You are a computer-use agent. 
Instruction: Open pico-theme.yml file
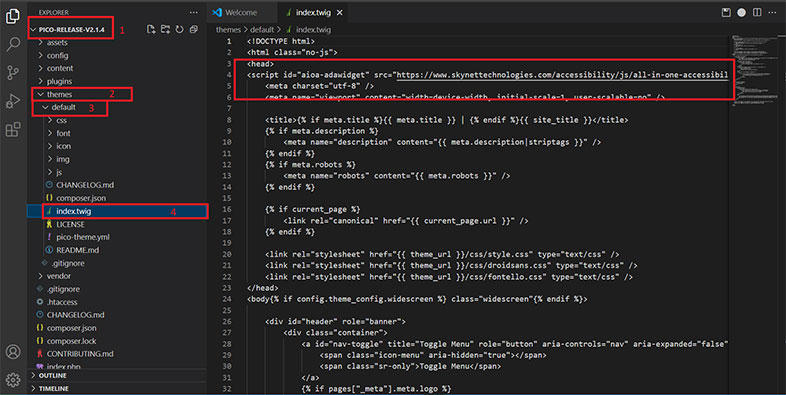83,237
